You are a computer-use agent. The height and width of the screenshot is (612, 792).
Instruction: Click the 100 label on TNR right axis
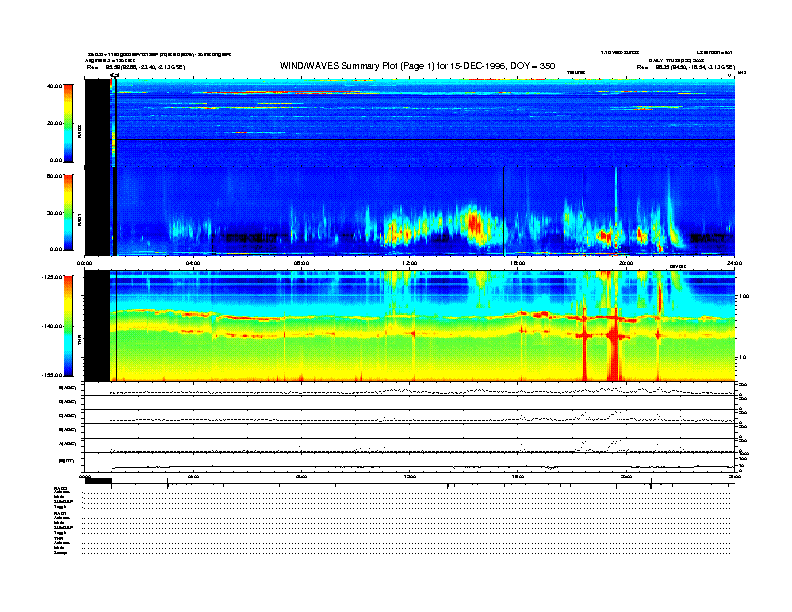(742, 296)
